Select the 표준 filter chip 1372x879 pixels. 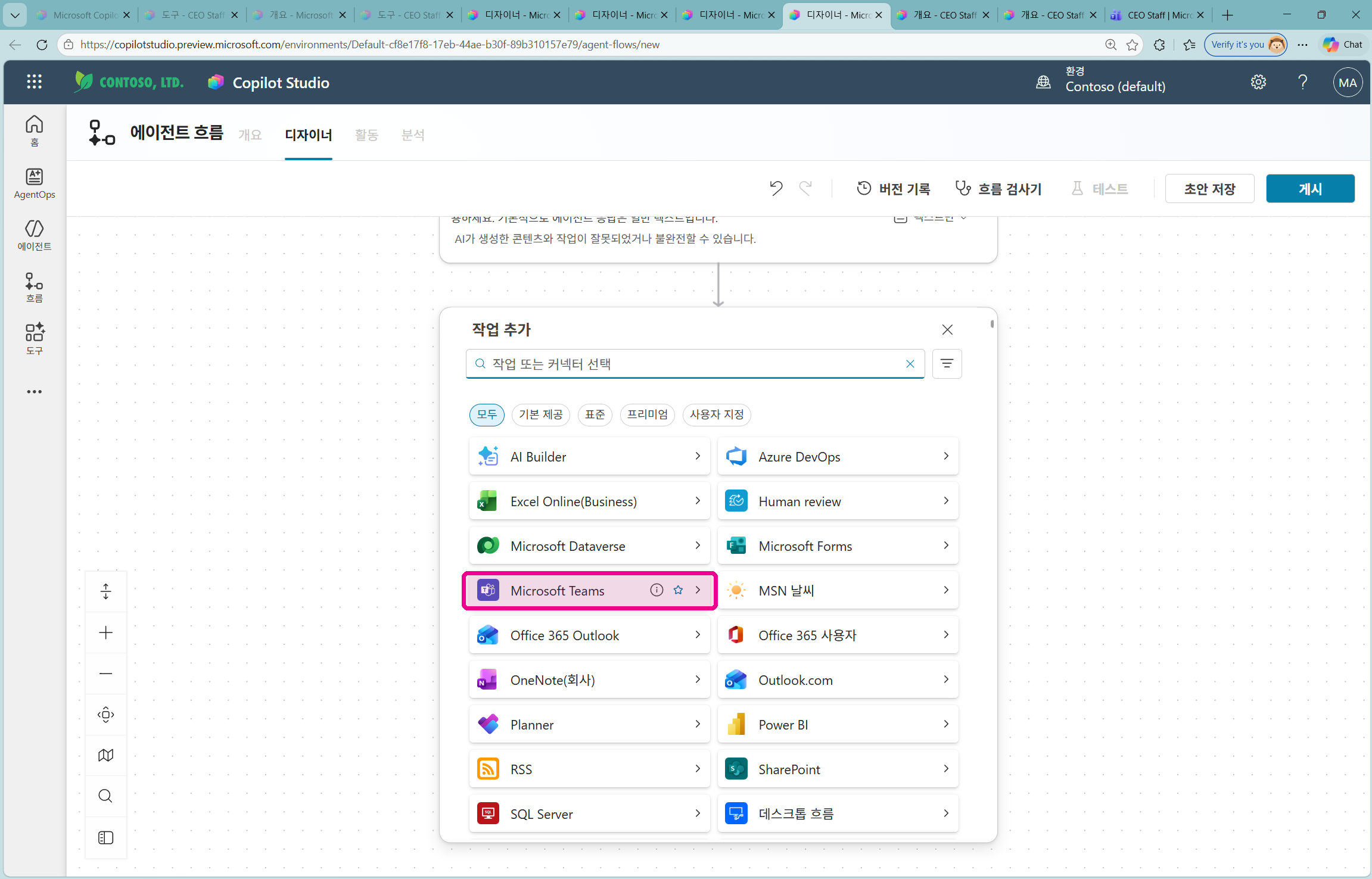595,414
